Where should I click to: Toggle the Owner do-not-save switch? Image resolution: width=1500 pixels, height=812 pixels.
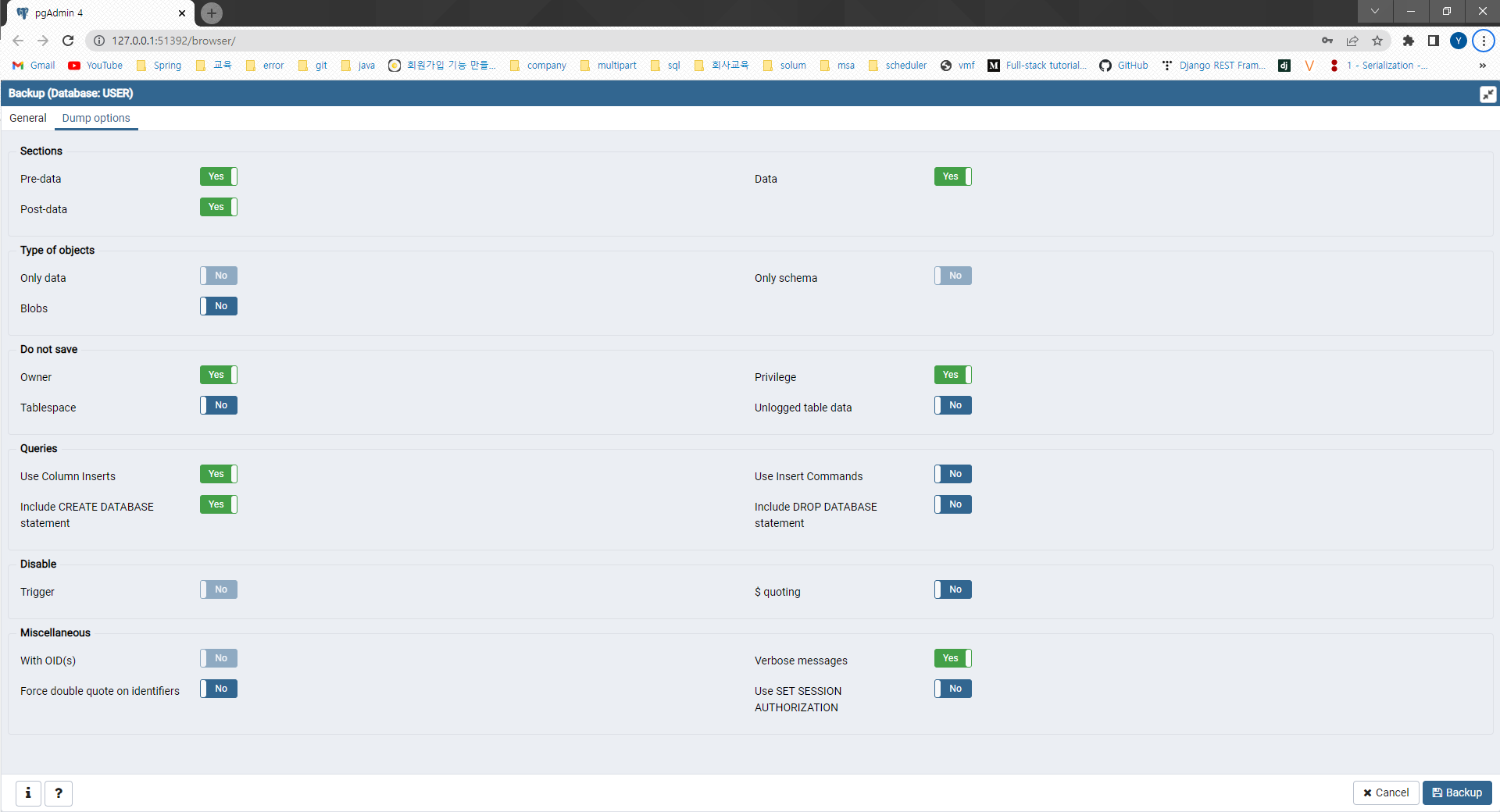[219, 375]
